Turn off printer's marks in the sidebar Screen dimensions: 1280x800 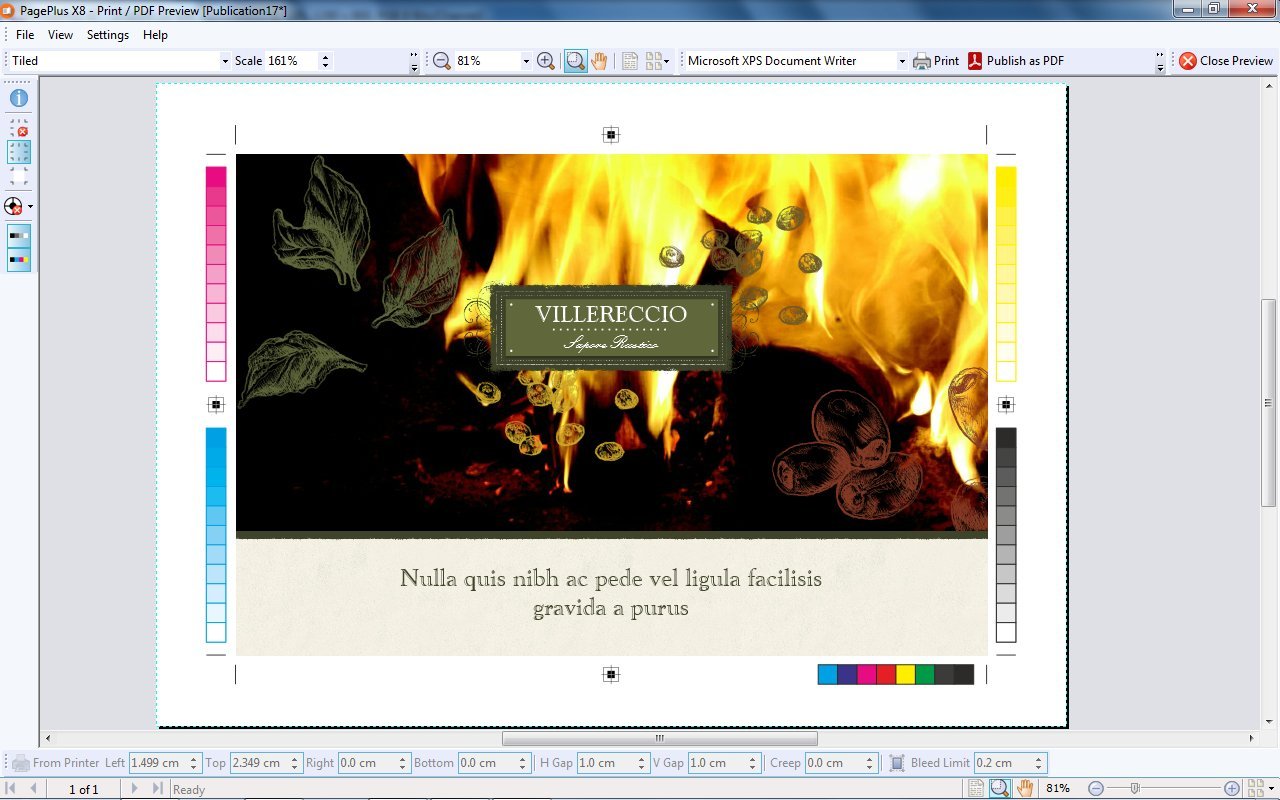18,128
